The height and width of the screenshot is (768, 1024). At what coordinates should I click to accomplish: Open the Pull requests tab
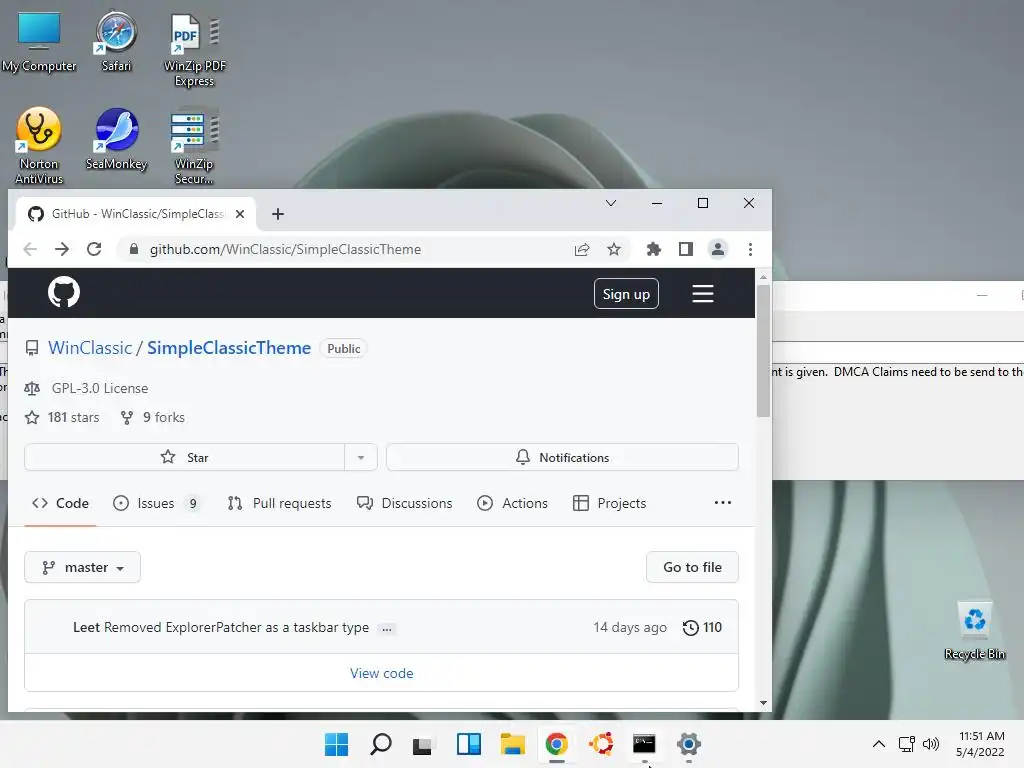click(280, 503)
